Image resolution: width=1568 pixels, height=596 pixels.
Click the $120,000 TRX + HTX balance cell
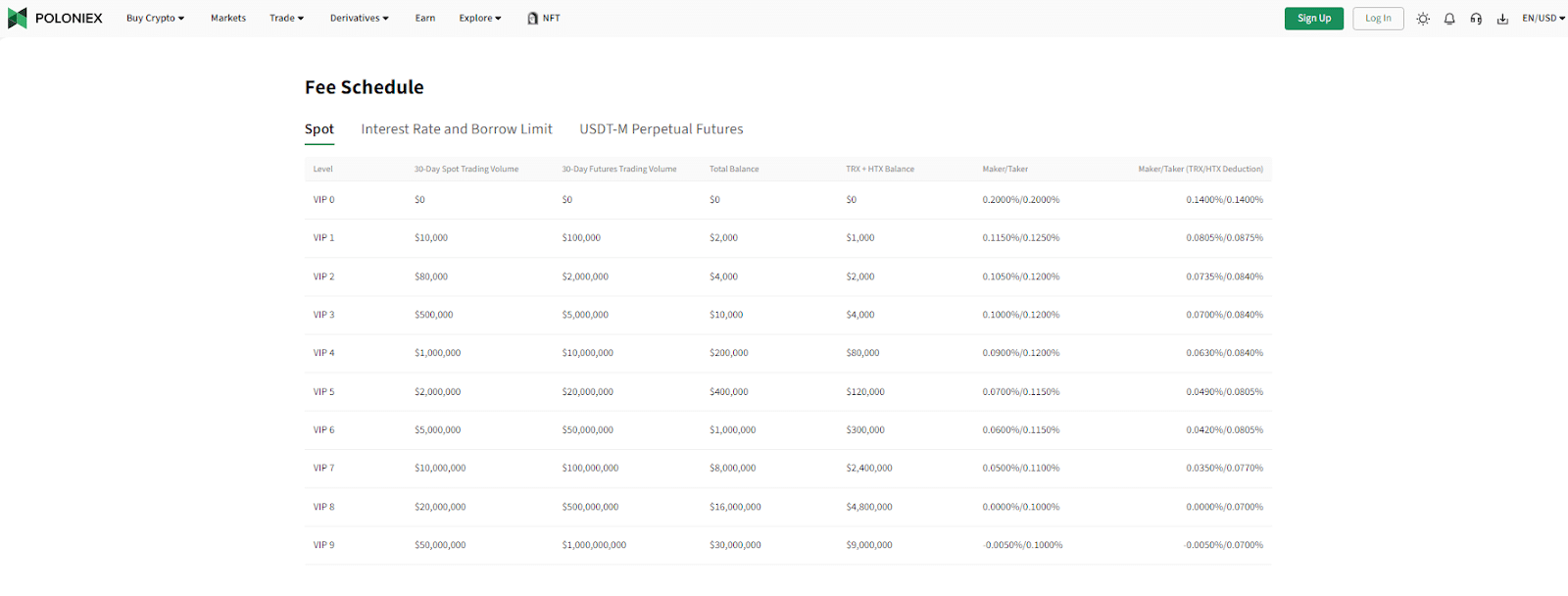(865, 392)
